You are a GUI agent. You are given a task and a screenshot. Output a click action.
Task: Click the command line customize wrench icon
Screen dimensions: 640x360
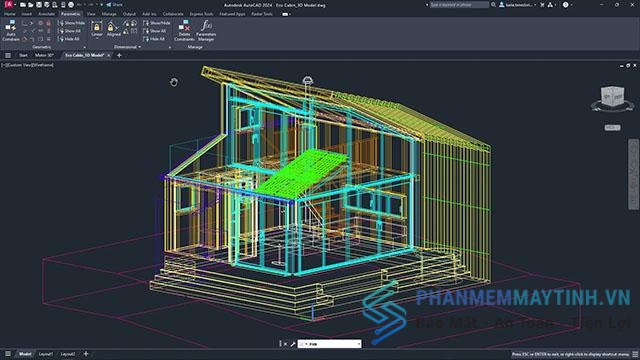pyautogui.click(x=293, y=344)
